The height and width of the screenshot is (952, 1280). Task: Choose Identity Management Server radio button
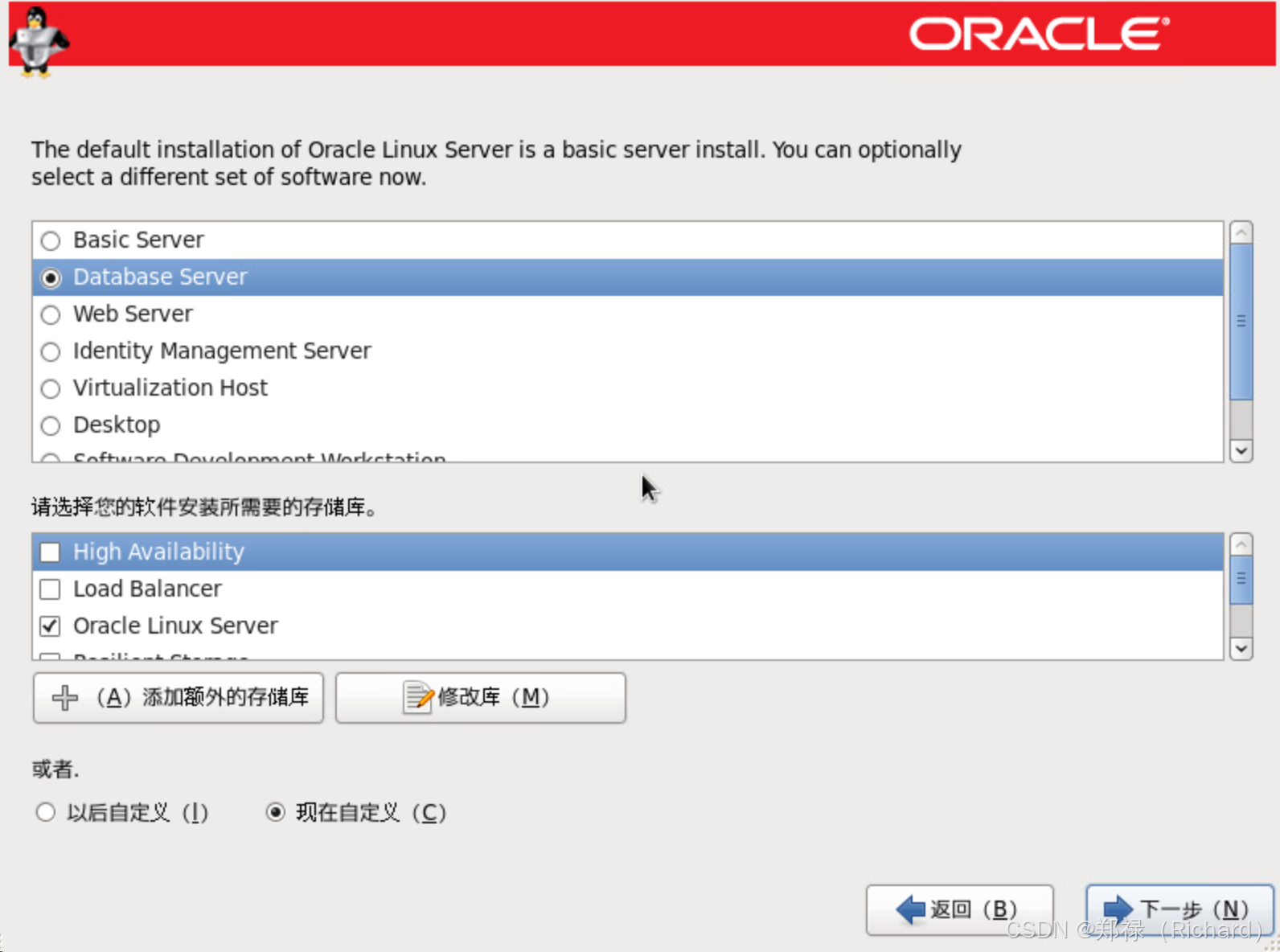(51, 351)
